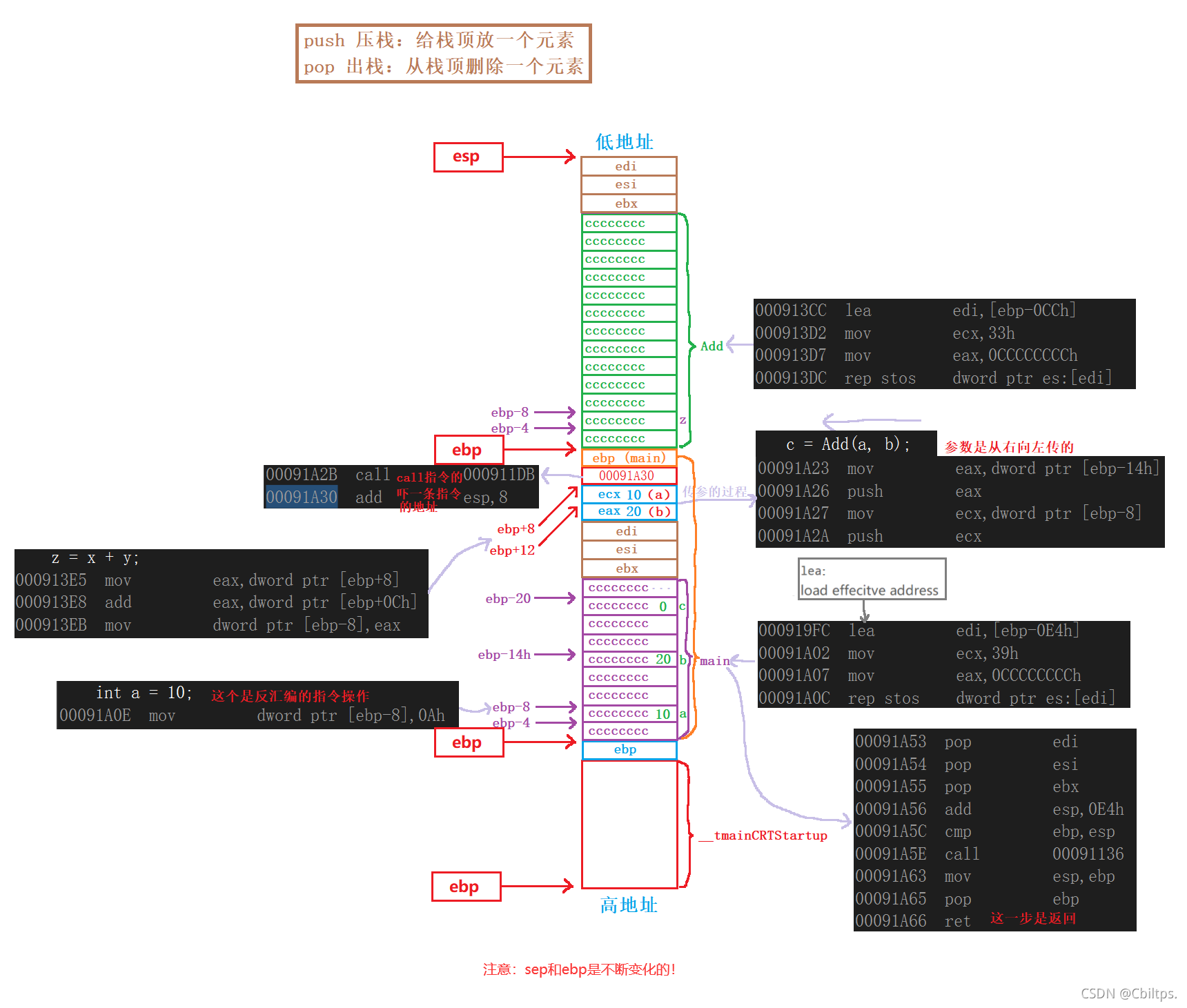
Task: Select the 'c = Add(a, b);' source line
Action: coord(847,444)
